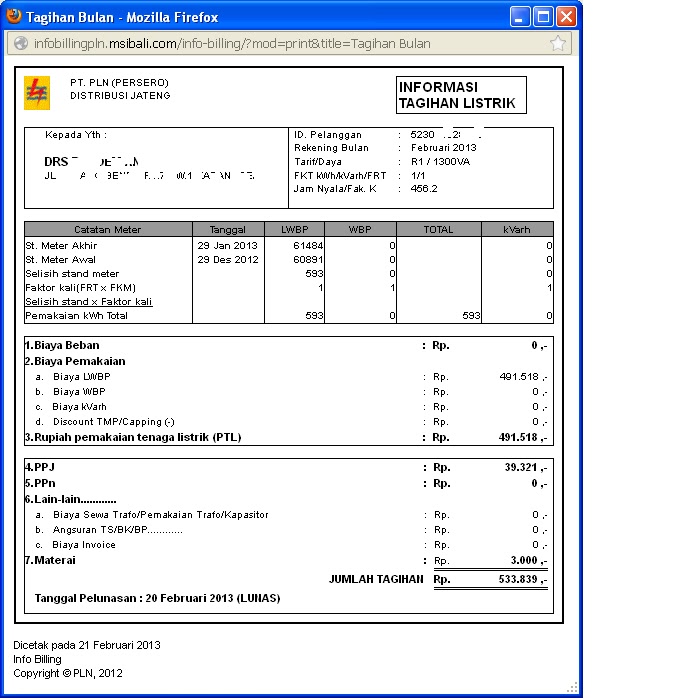Screen dimensions: 680x698
Task: Click the infobillingpln URL address field
Action: (x=289, y=43)
